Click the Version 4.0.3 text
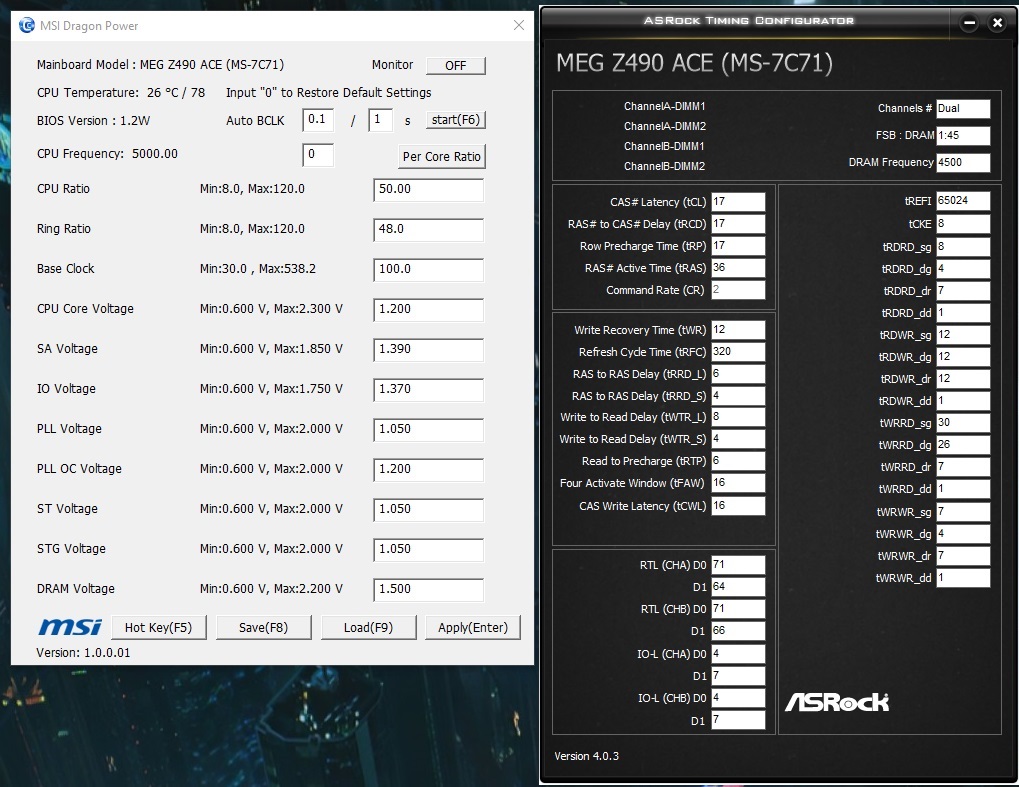The image size is (1019, 787). click(x=586, y=756)
